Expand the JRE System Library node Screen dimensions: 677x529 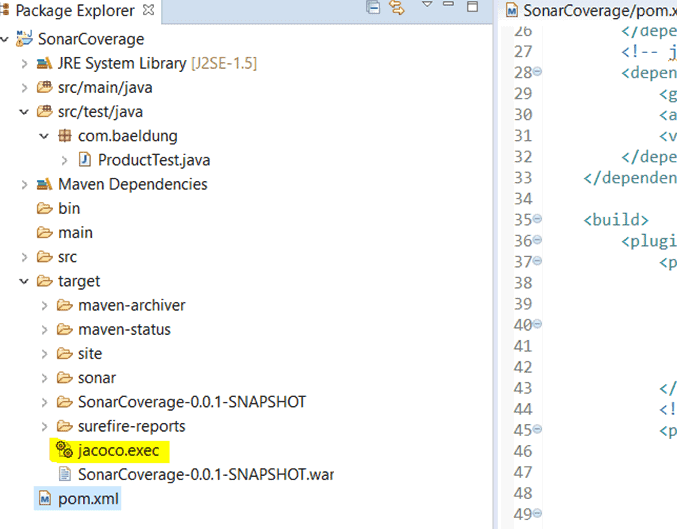(x=25, y=64)
